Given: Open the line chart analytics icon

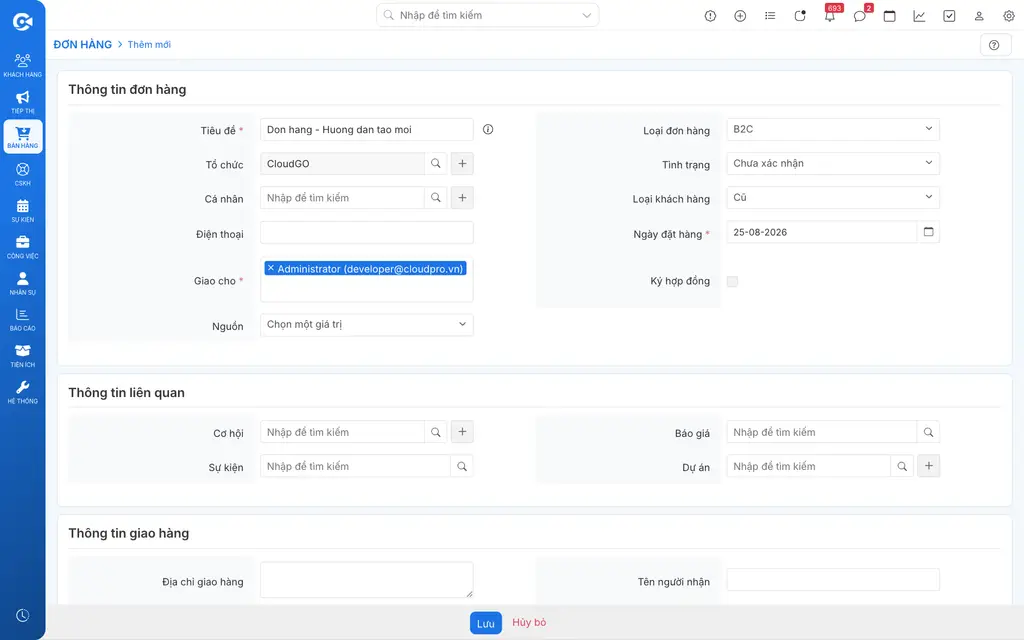Looking at the screenshot, I should click(x=919, y=16).
